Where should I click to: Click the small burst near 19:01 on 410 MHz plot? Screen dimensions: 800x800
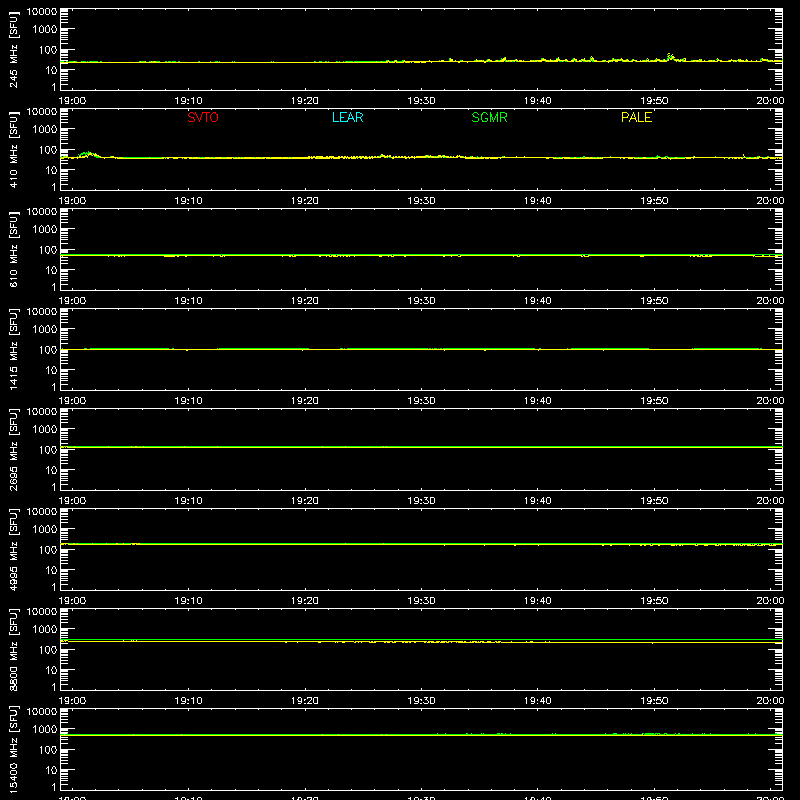click(x=88, y=154)
